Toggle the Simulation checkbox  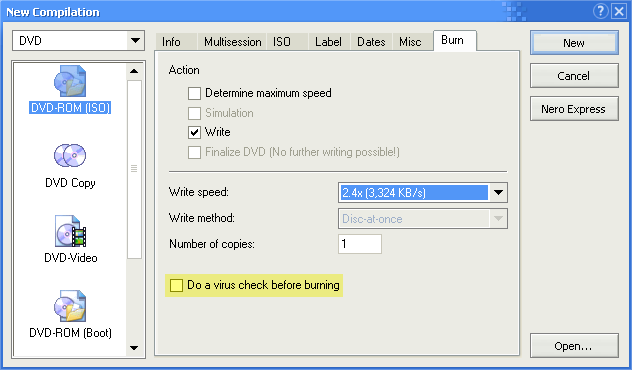pos(194,113)
